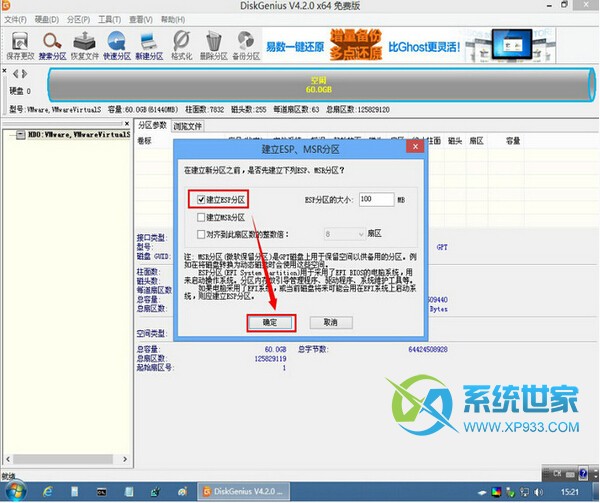Open the View (查看) menu
Viewport: 600px width, 503px height.
coord(140,20)
